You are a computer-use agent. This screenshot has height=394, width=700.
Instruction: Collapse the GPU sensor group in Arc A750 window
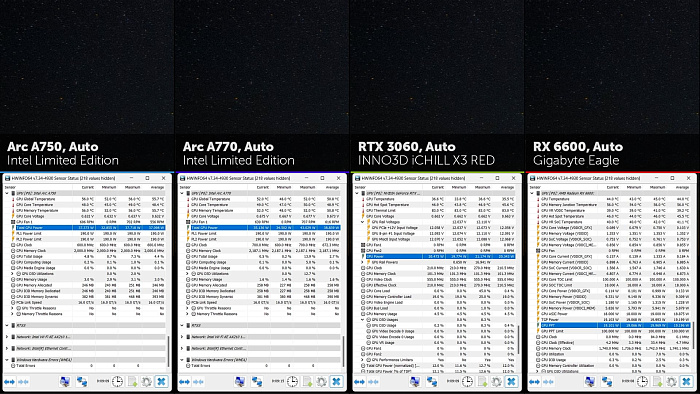click(x=7, y=193)
